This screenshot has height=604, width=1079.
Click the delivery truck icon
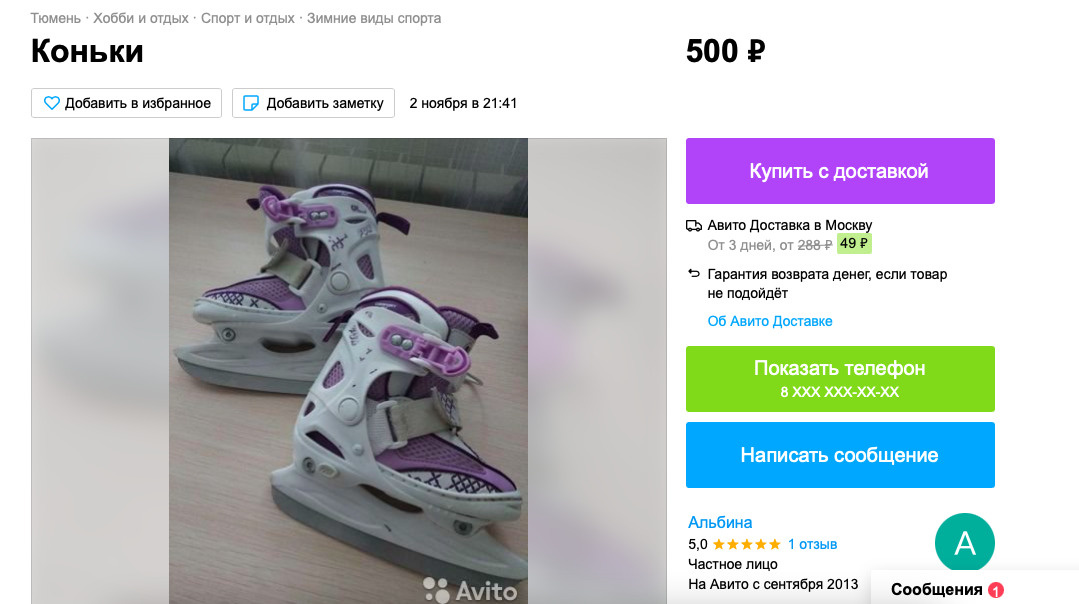pyautogui.click(x=694, y=225)
